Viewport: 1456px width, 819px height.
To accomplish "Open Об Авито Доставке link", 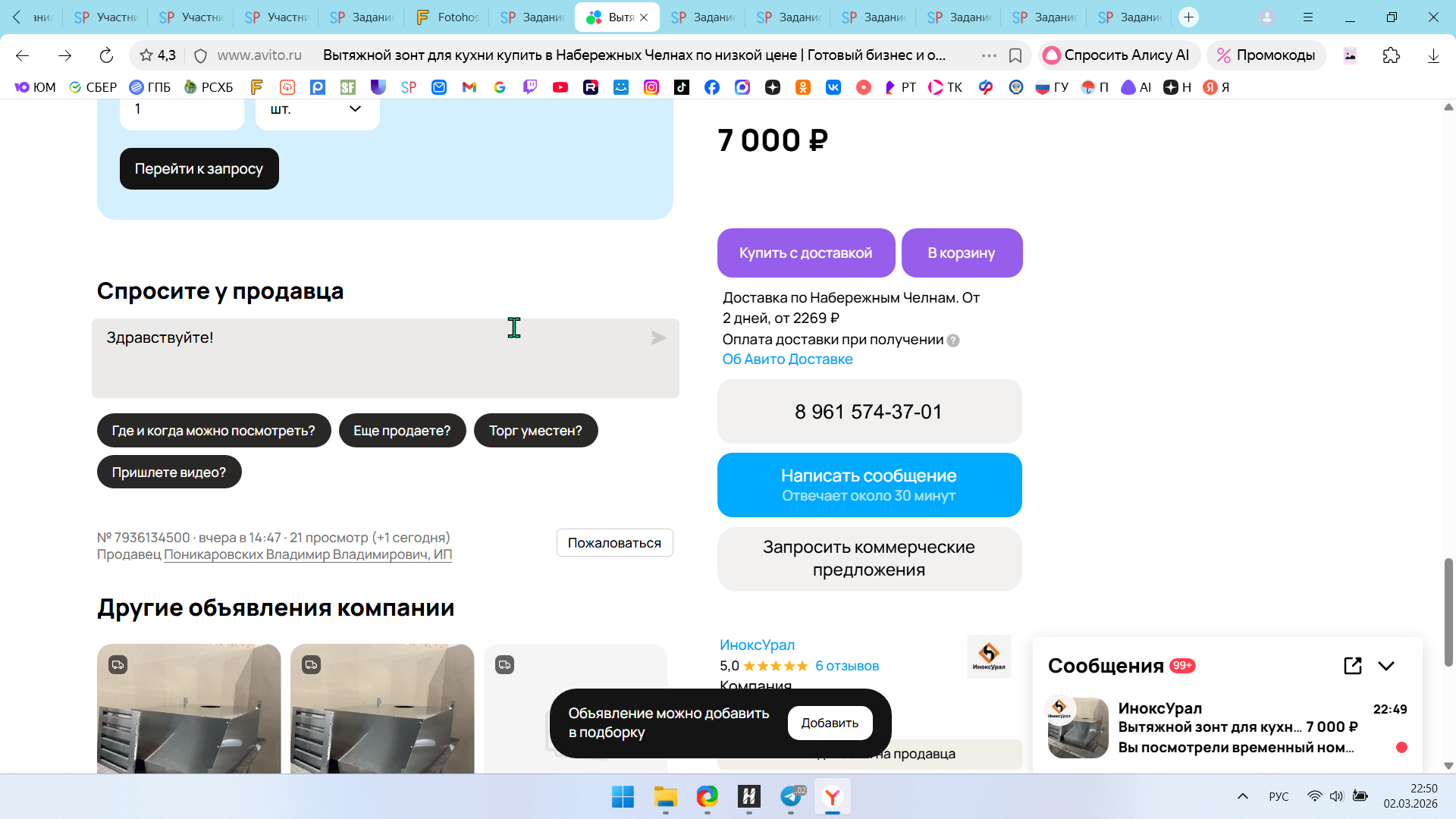I will pos(787,359).
